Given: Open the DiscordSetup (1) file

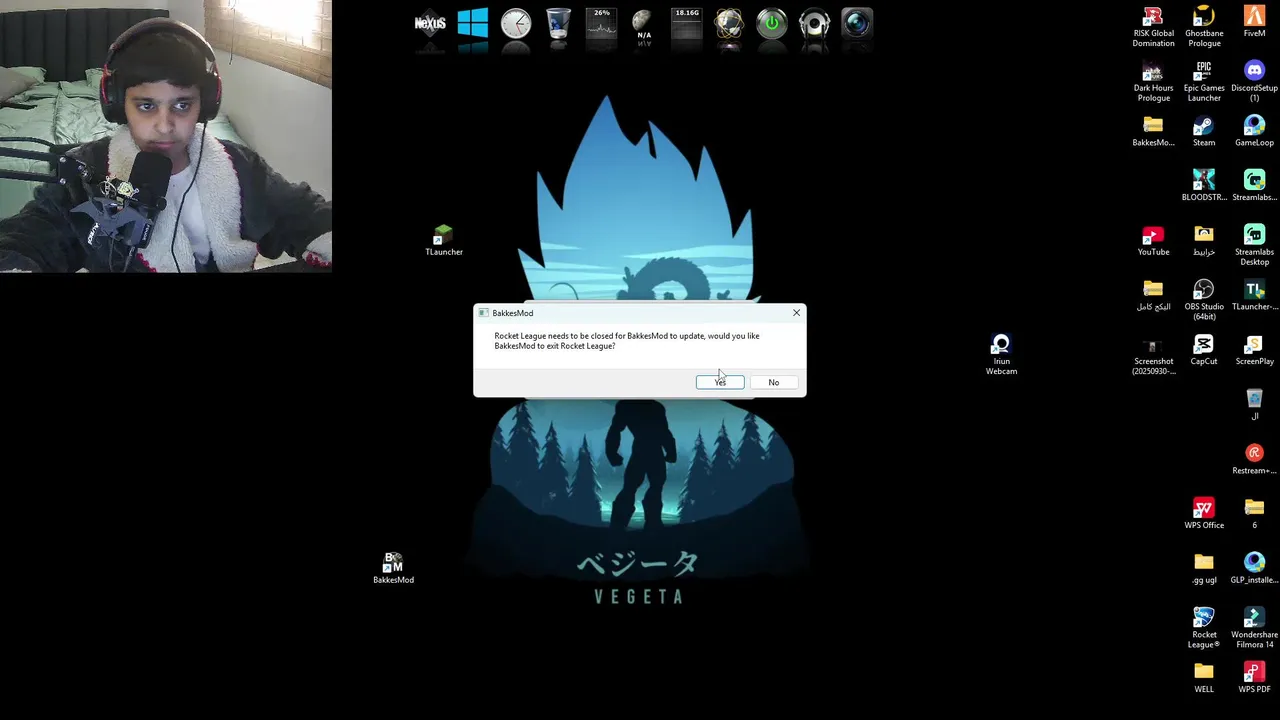Looking at the screenshot, I should (1254, 82).
